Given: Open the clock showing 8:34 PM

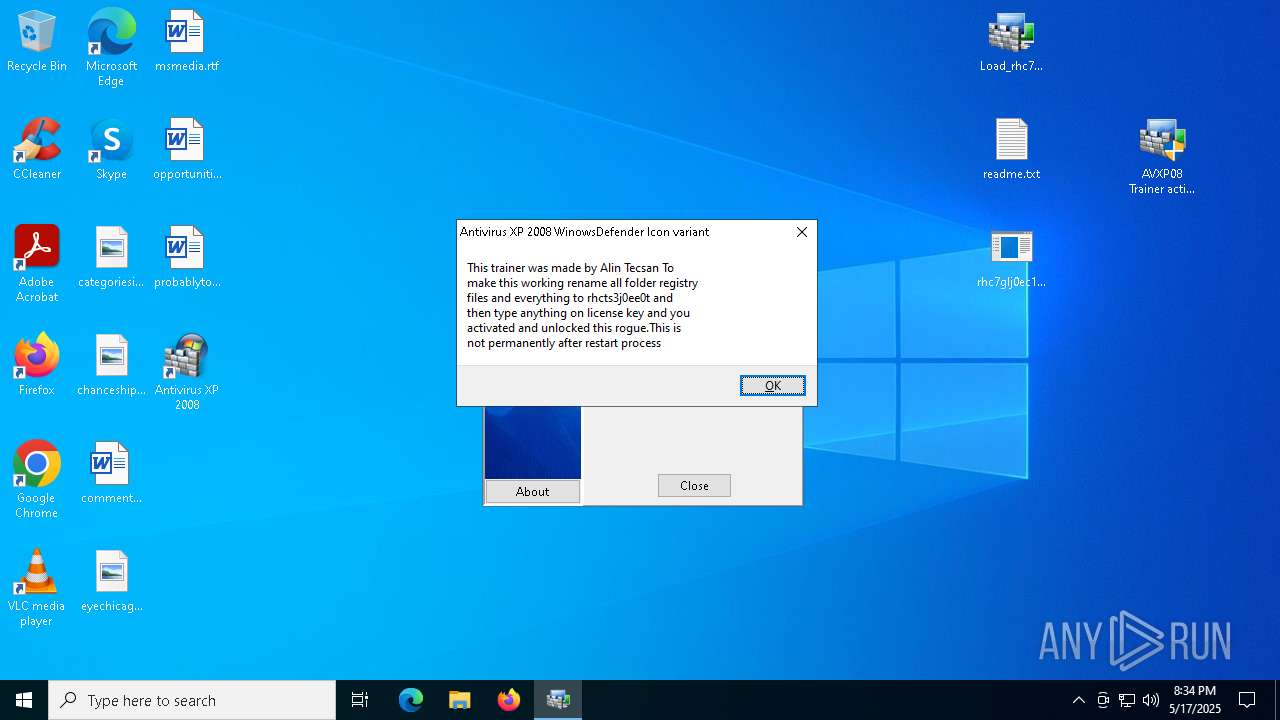Looking at the screenshot, I should pos(1195,700).
